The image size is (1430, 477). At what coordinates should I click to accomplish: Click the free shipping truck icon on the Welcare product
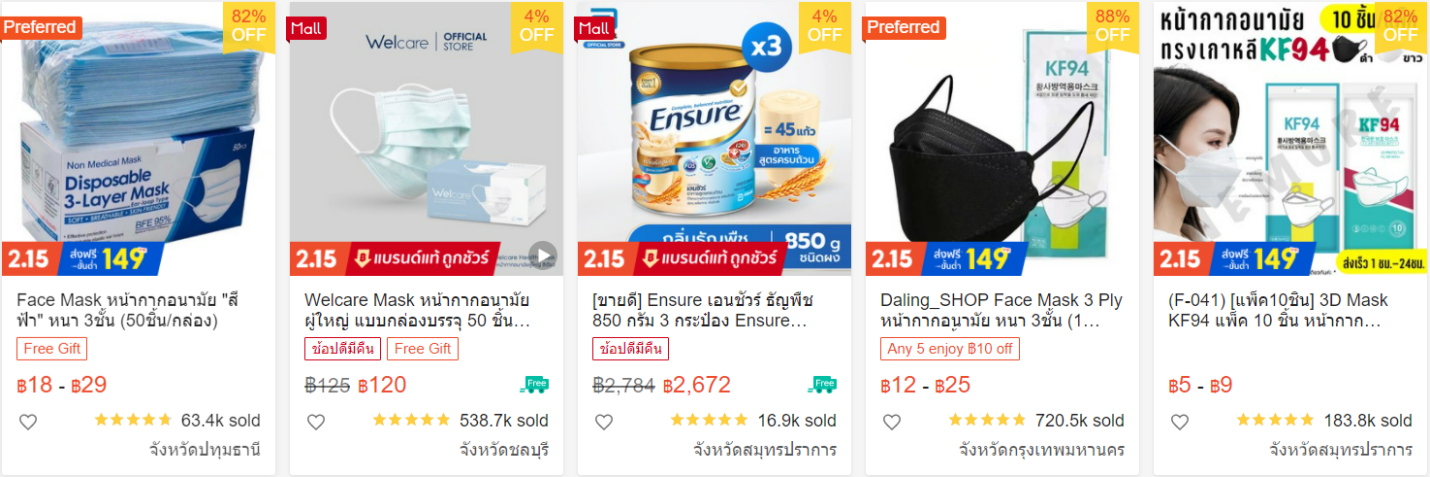click(535, 385)
